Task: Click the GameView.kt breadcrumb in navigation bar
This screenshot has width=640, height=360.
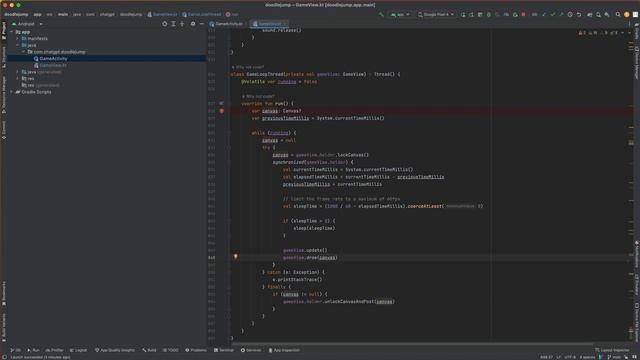Action: pos(162,14)
